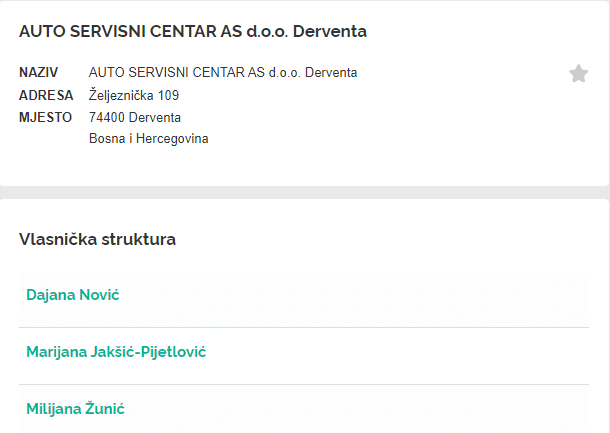Image resolution: width=610 pixels, height=433 pixels.
Task: Click the ADRESA field label
Action: 46,95
